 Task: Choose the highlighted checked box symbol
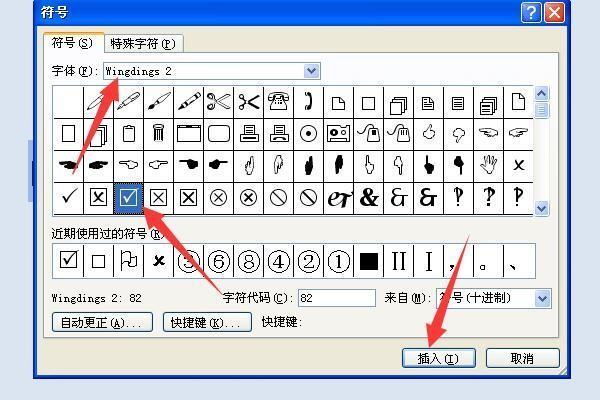coord(129,198)
